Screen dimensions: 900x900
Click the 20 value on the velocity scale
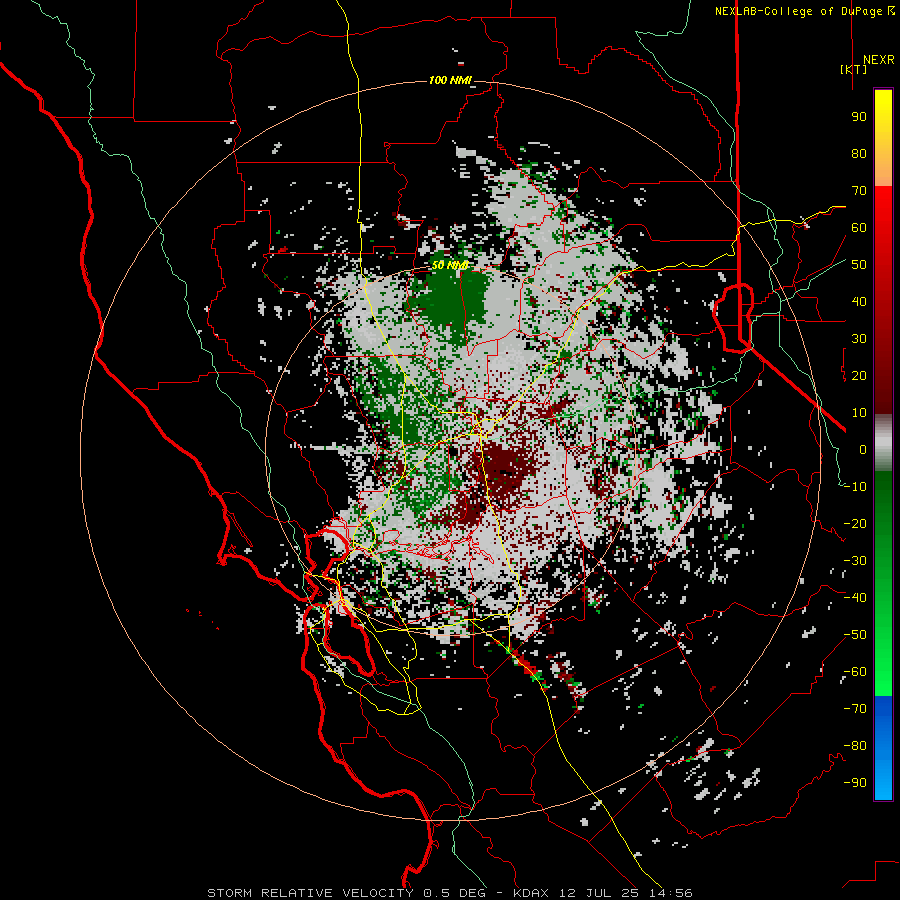pos(859,376)
